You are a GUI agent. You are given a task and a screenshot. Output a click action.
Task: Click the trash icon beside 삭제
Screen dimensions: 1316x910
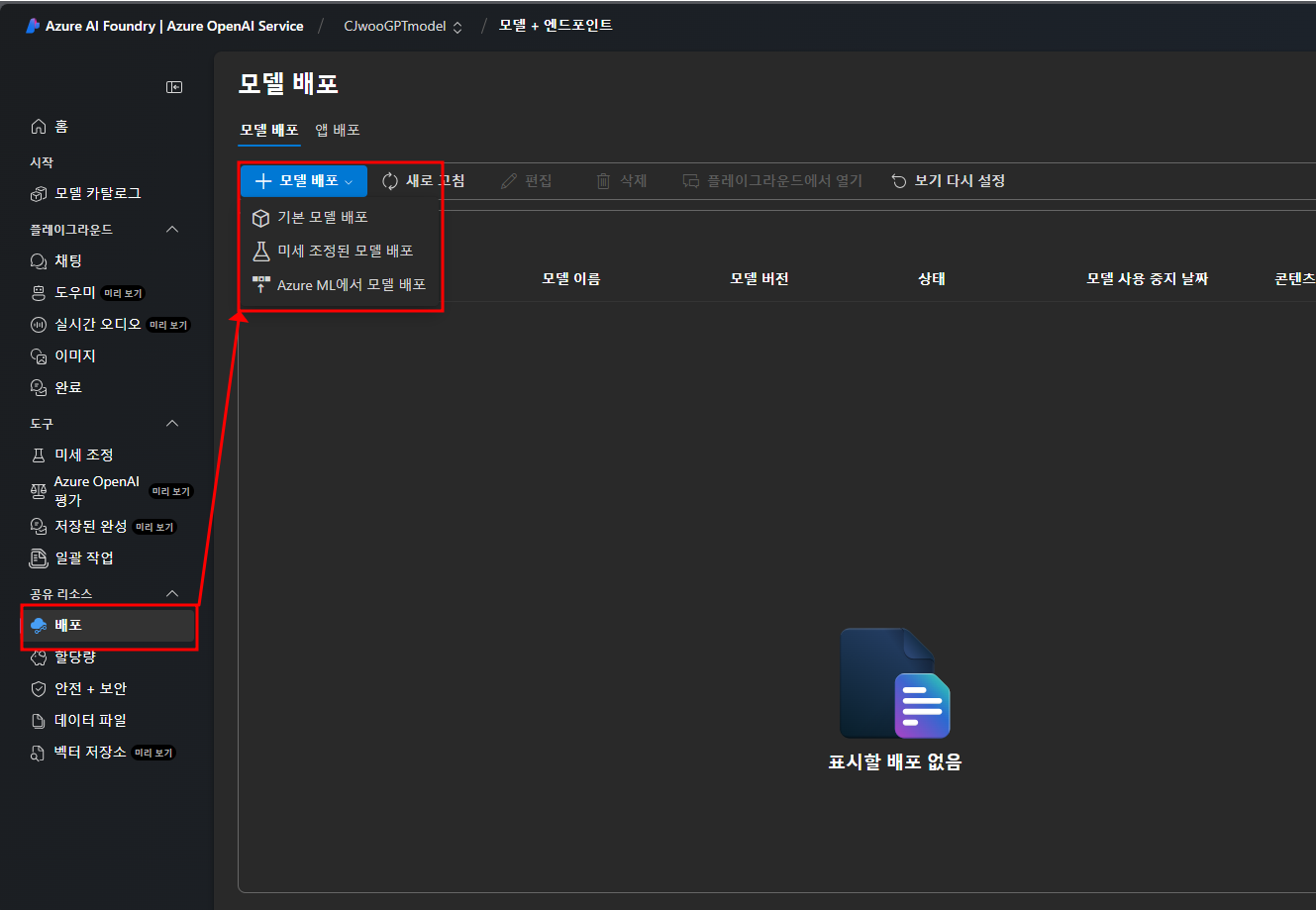(x=603, y=180)
